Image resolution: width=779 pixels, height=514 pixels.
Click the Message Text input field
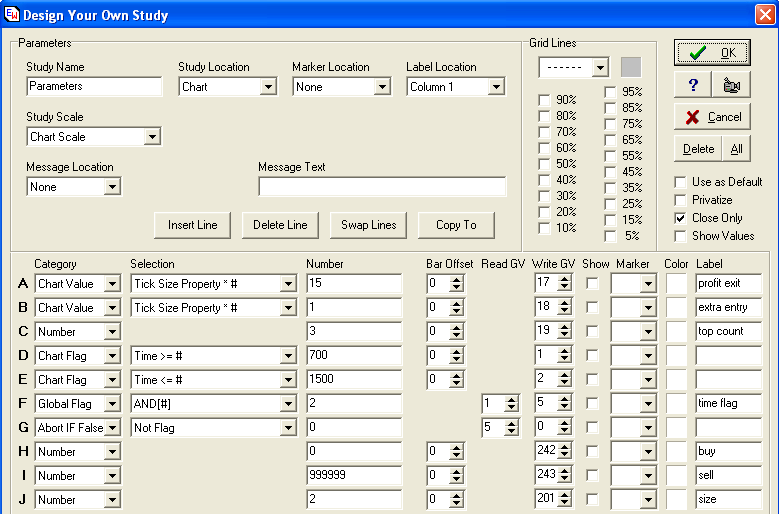click(382, 187)
